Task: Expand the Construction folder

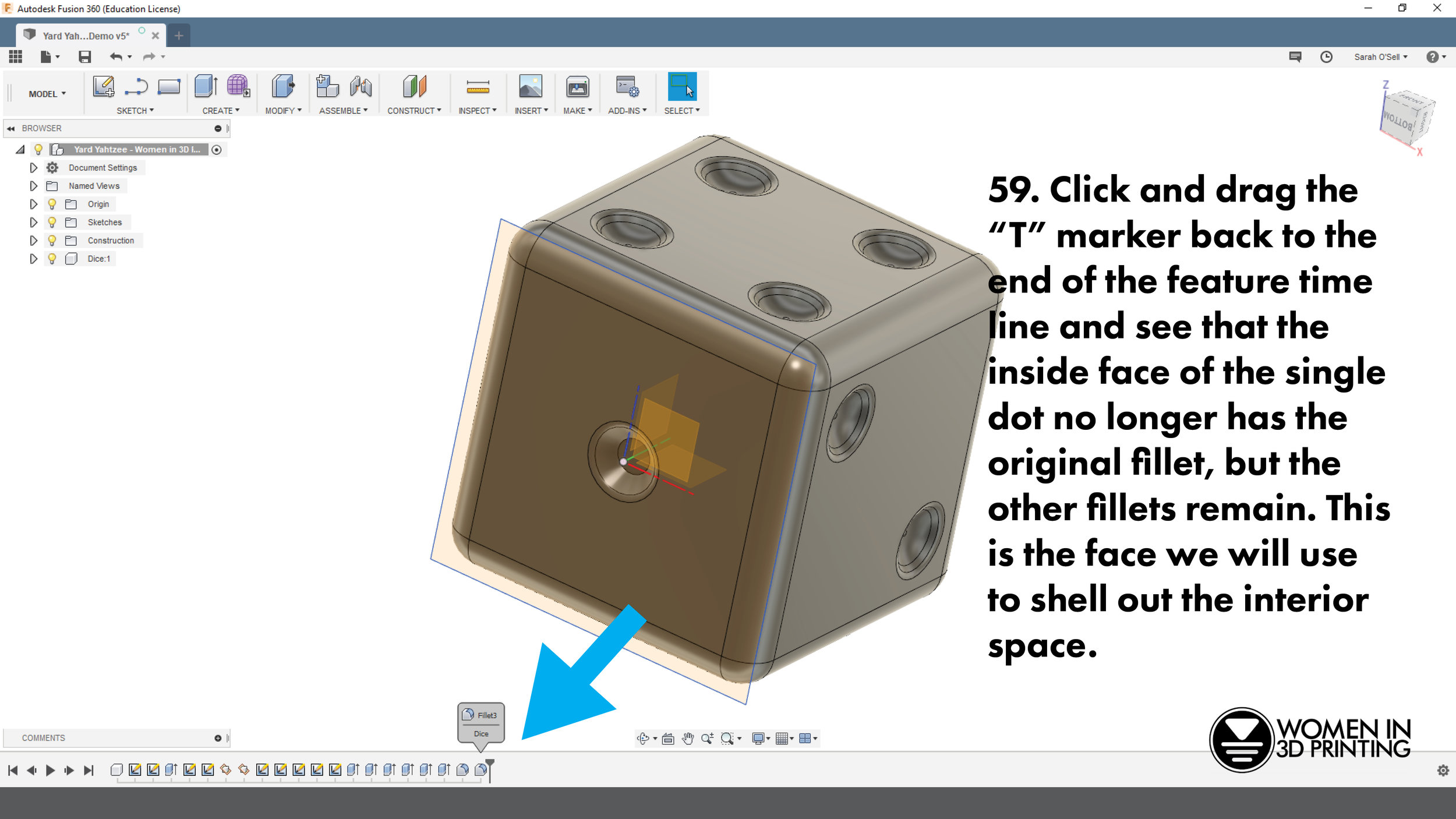Action: [x=33, y=240]
